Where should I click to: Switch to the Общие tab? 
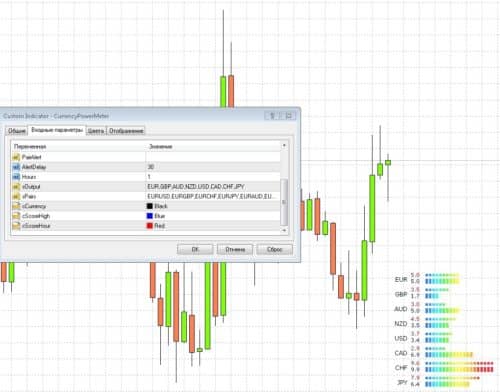coord(17,131)
